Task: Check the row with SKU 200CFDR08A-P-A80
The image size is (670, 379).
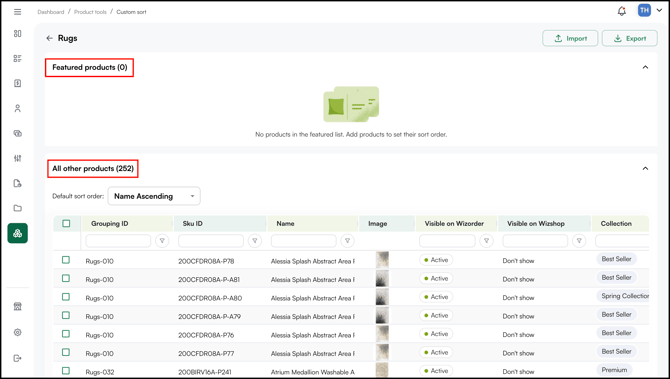Action: [x=66, y=297]
